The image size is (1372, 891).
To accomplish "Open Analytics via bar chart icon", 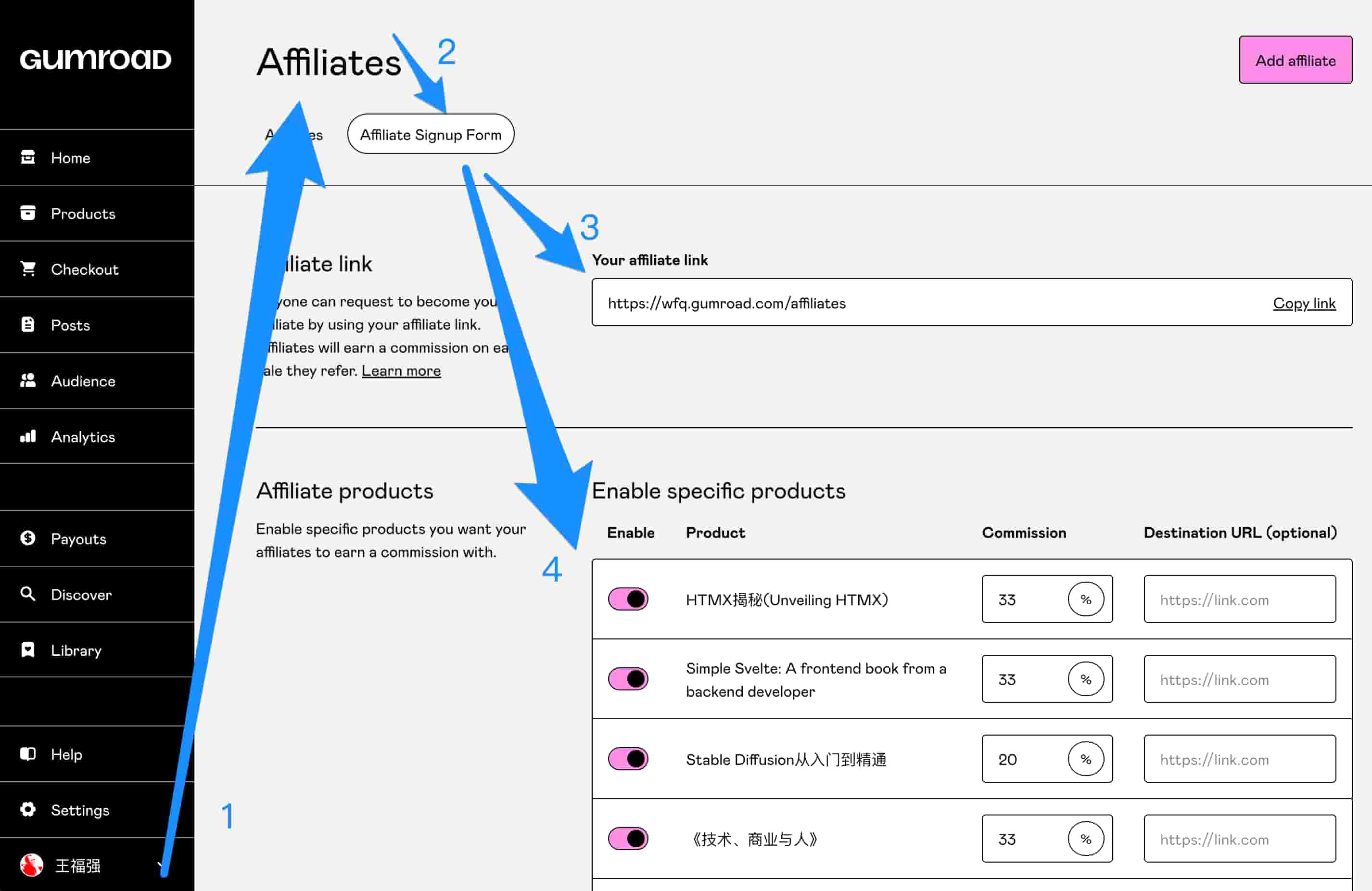I will [28, 436].
